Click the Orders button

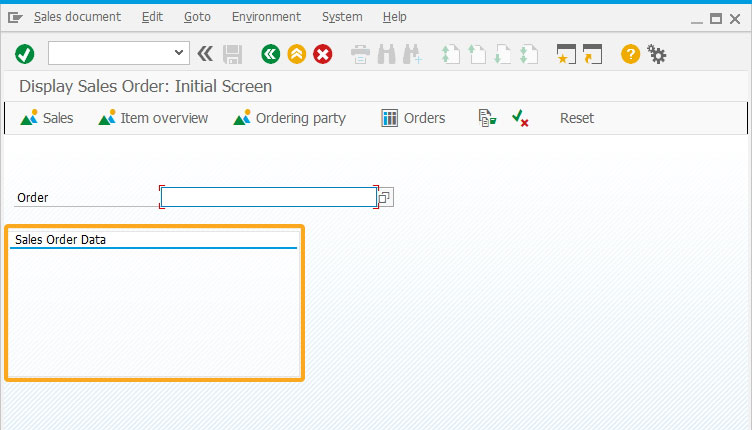413,118
